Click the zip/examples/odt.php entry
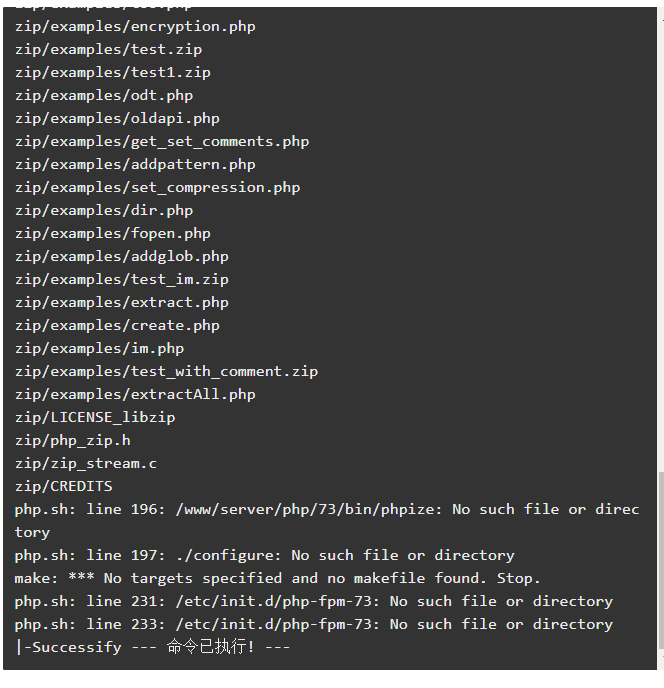Image resolution: width=664 pixels, height=688 pixels. [x=104, y=96]
